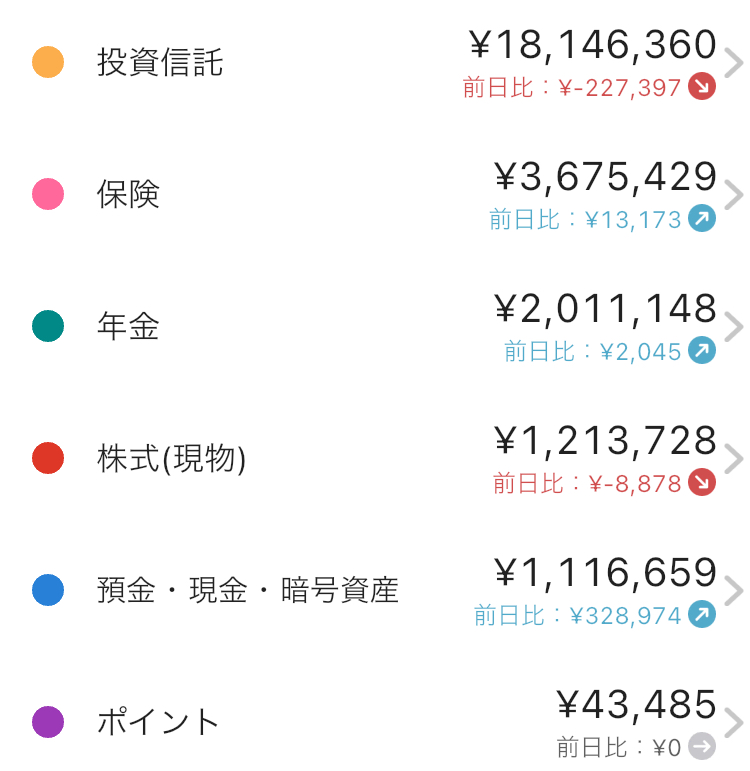Click the pink 保険 color dot
750x771 pixels.
48,194
